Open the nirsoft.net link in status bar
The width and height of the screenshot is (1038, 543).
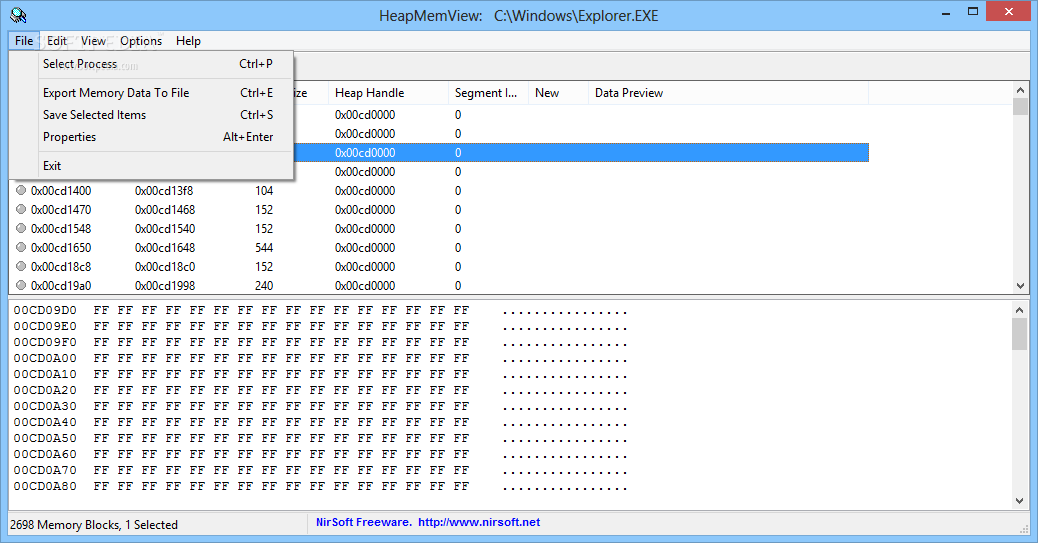(x=479, y=522)
